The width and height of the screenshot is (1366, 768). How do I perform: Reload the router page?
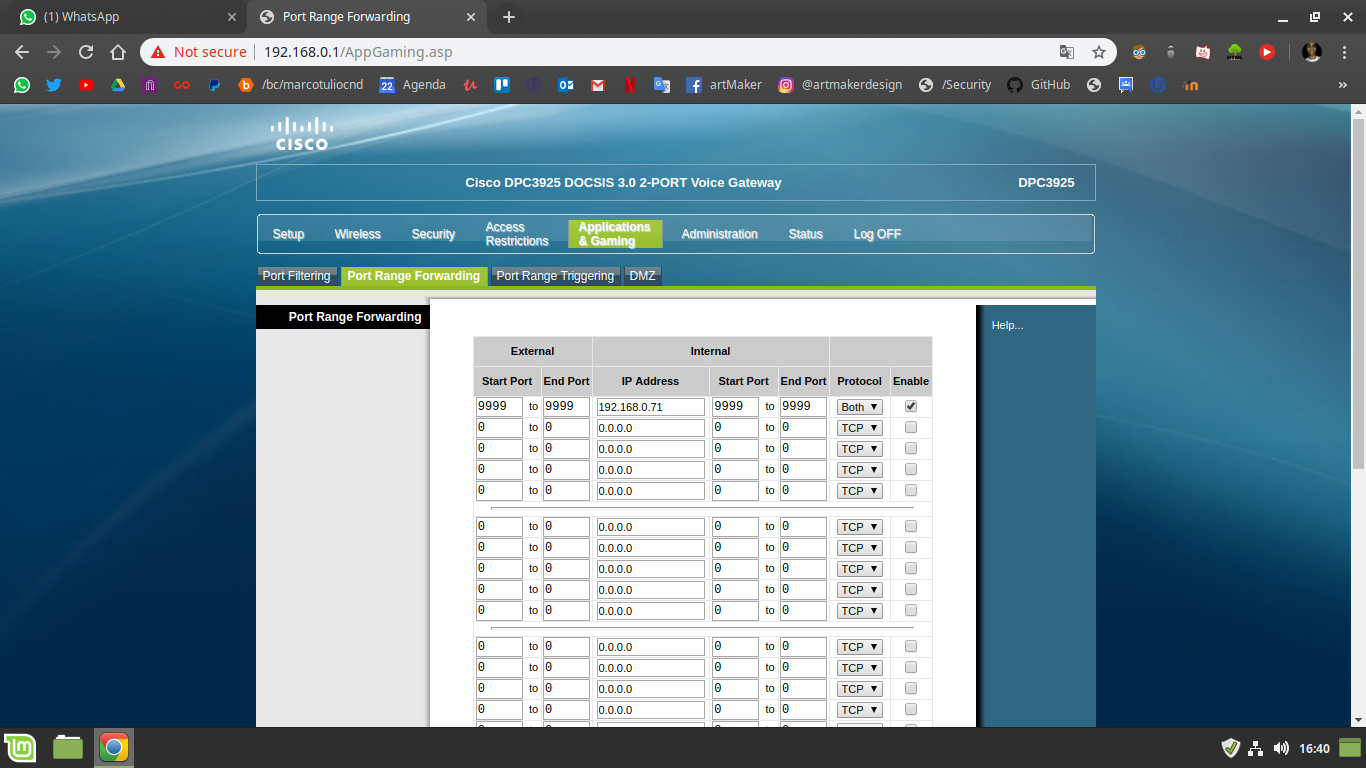[86, 52]
